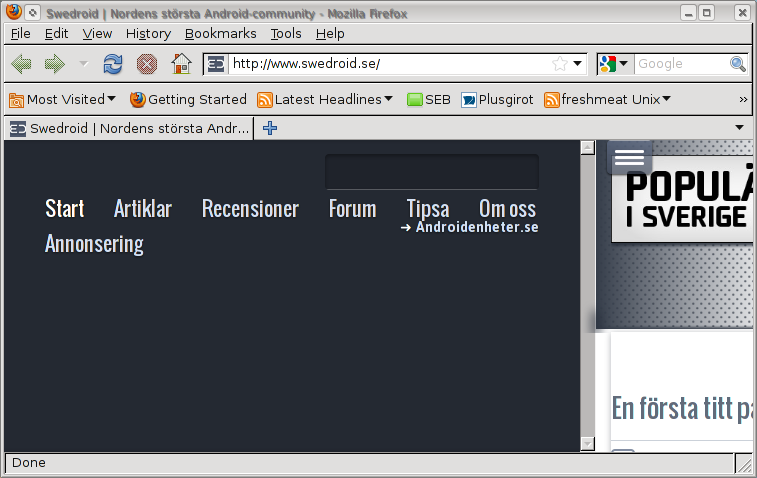Click the Swedroid tab favicon
Image resolution: width=757 pixels, height=478 pixels.
coord(18,128)
